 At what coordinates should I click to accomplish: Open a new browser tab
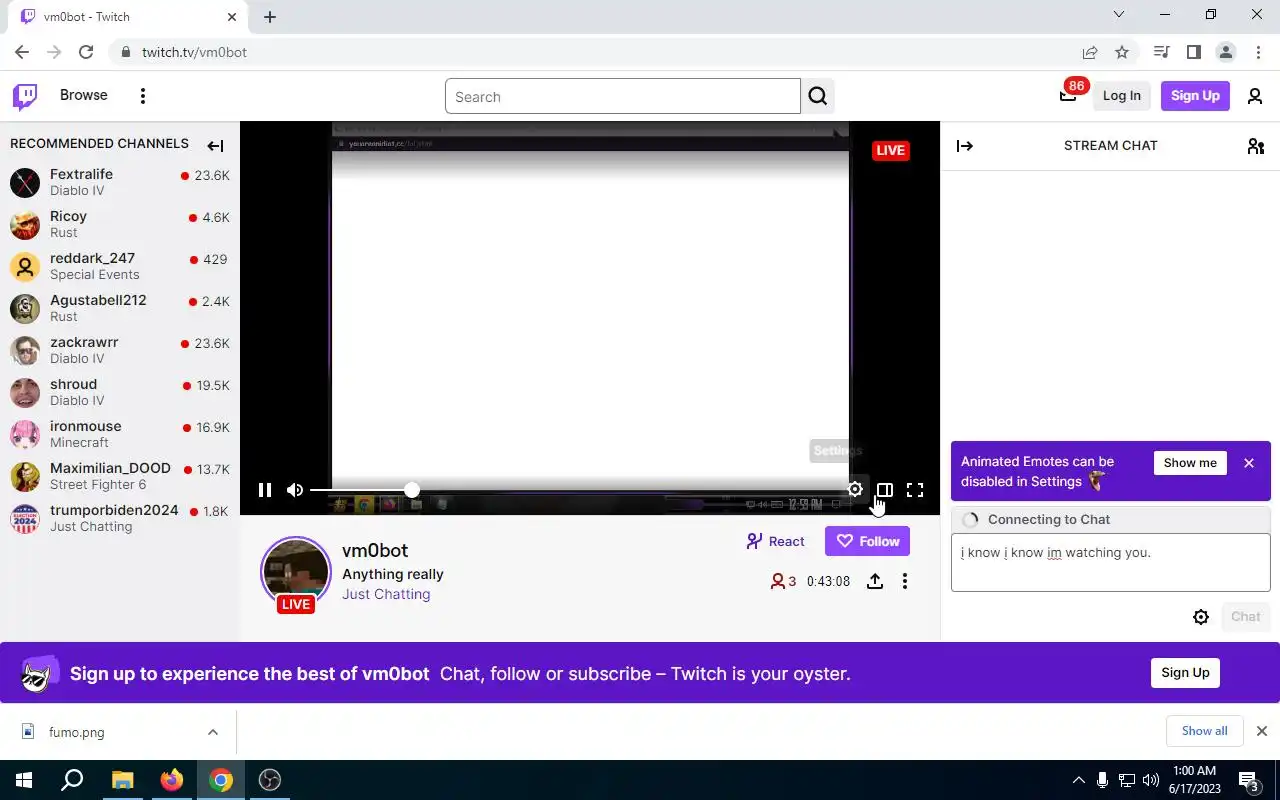270,17
